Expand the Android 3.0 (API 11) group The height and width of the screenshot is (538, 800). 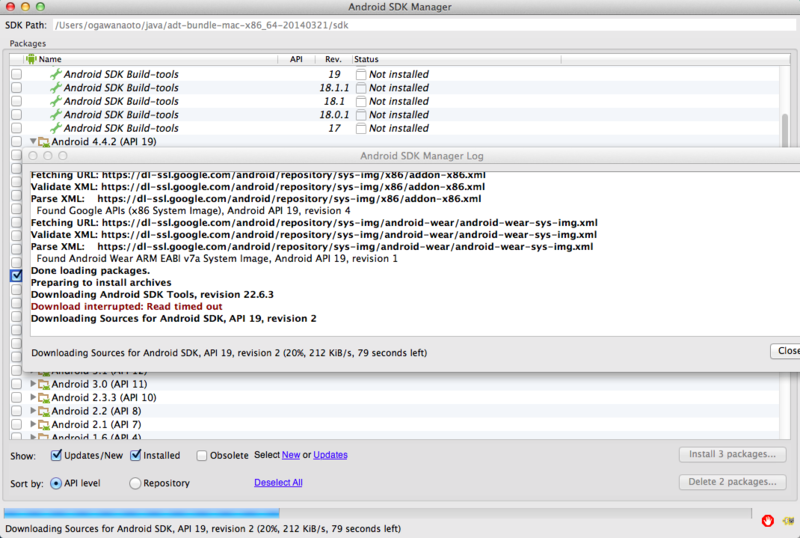pos(33,383)
